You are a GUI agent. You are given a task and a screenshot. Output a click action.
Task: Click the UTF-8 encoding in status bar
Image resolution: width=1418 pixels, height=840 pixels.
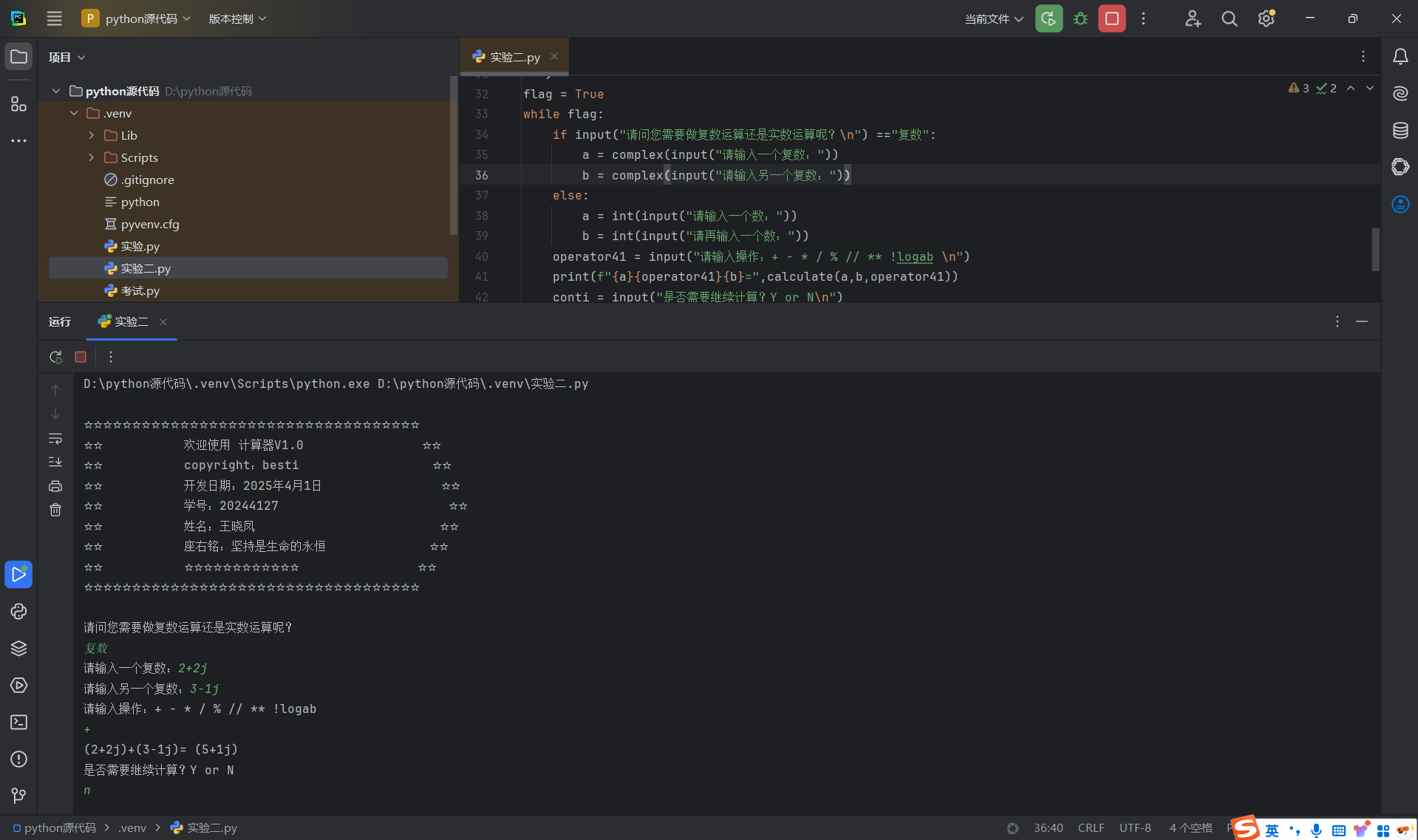[x=1135, y=827]
